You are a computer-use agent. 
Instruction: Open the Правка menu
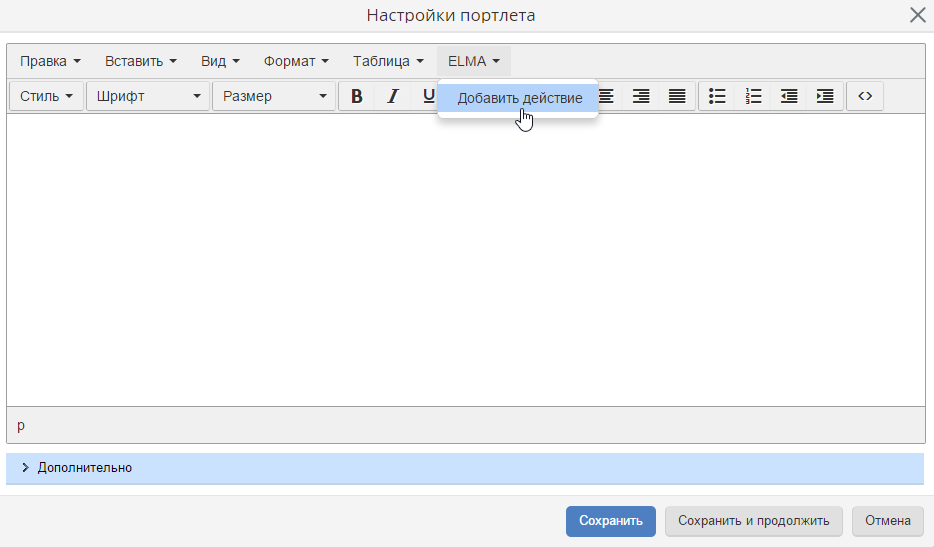(x=50, y=61)
